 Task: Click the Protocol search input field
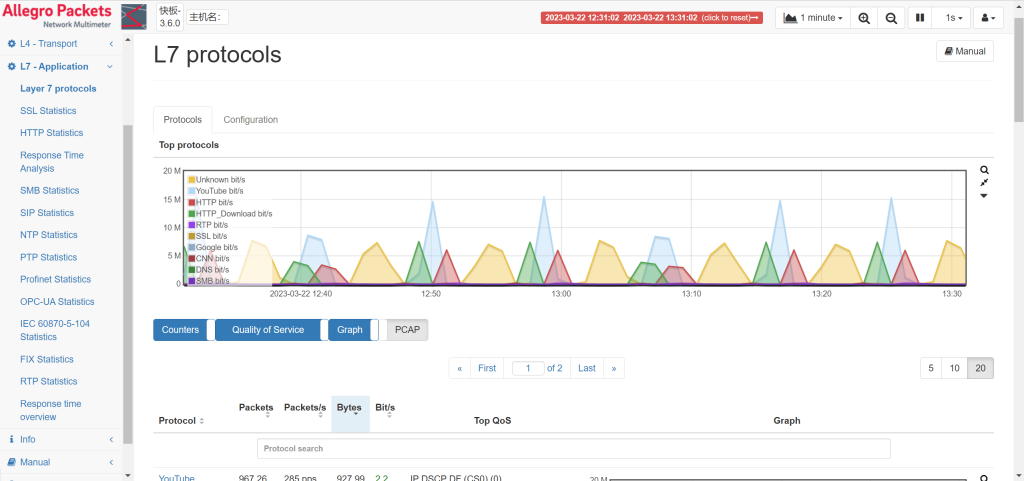click(573, 449)
